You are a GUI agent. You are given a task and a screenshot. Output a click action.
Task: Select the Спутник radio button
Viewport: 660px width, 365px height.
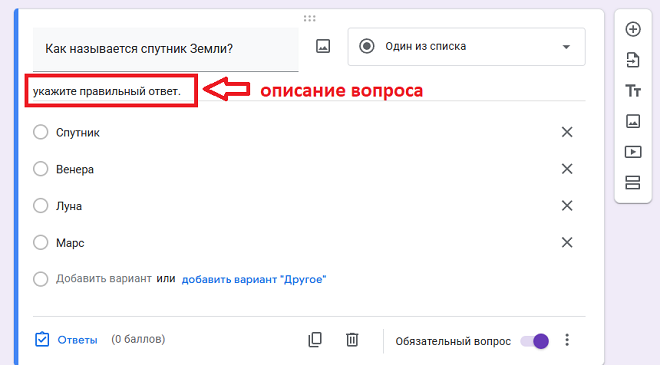[40, 132]
